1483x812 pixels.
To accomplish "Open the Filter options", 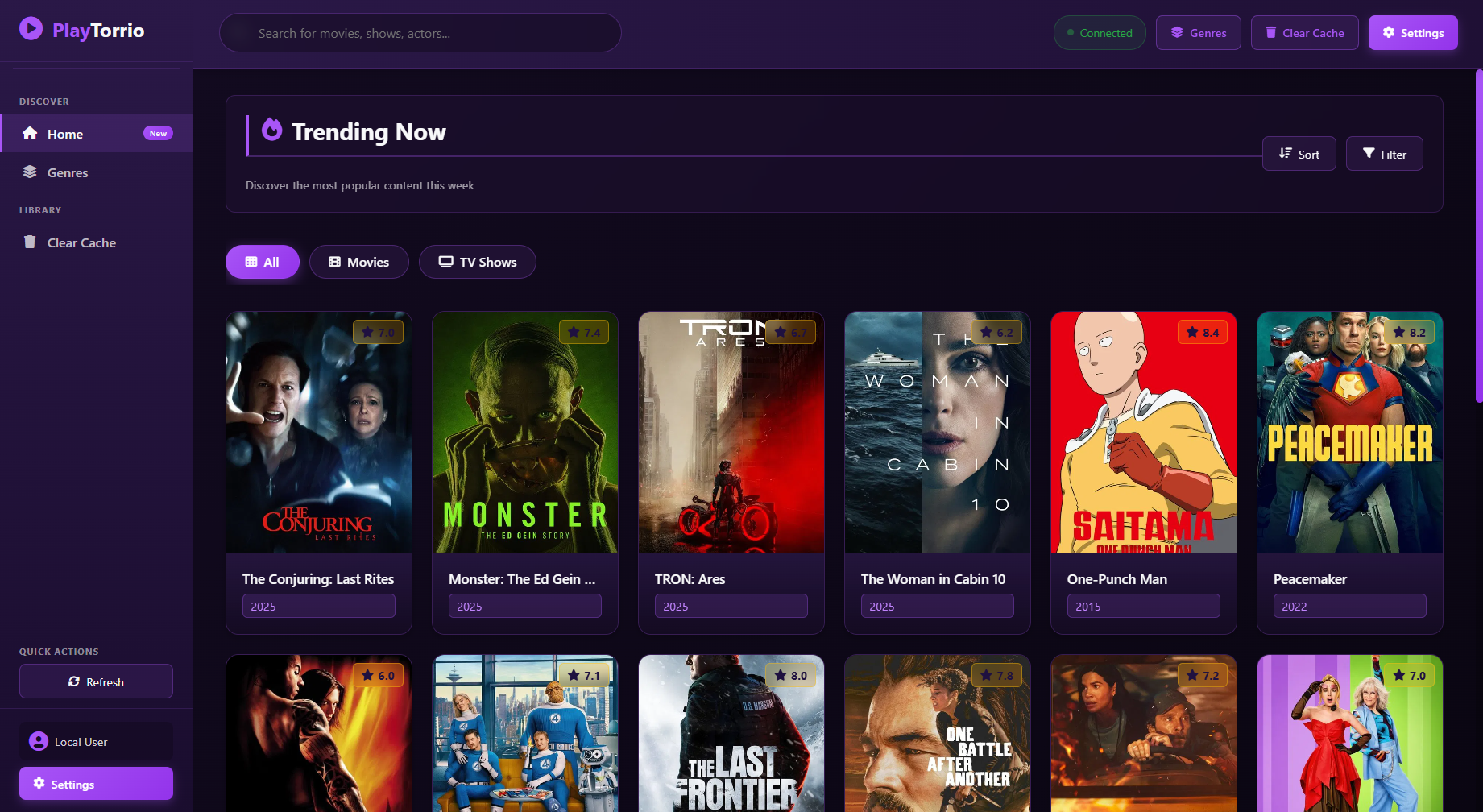I will [1384, 154].
